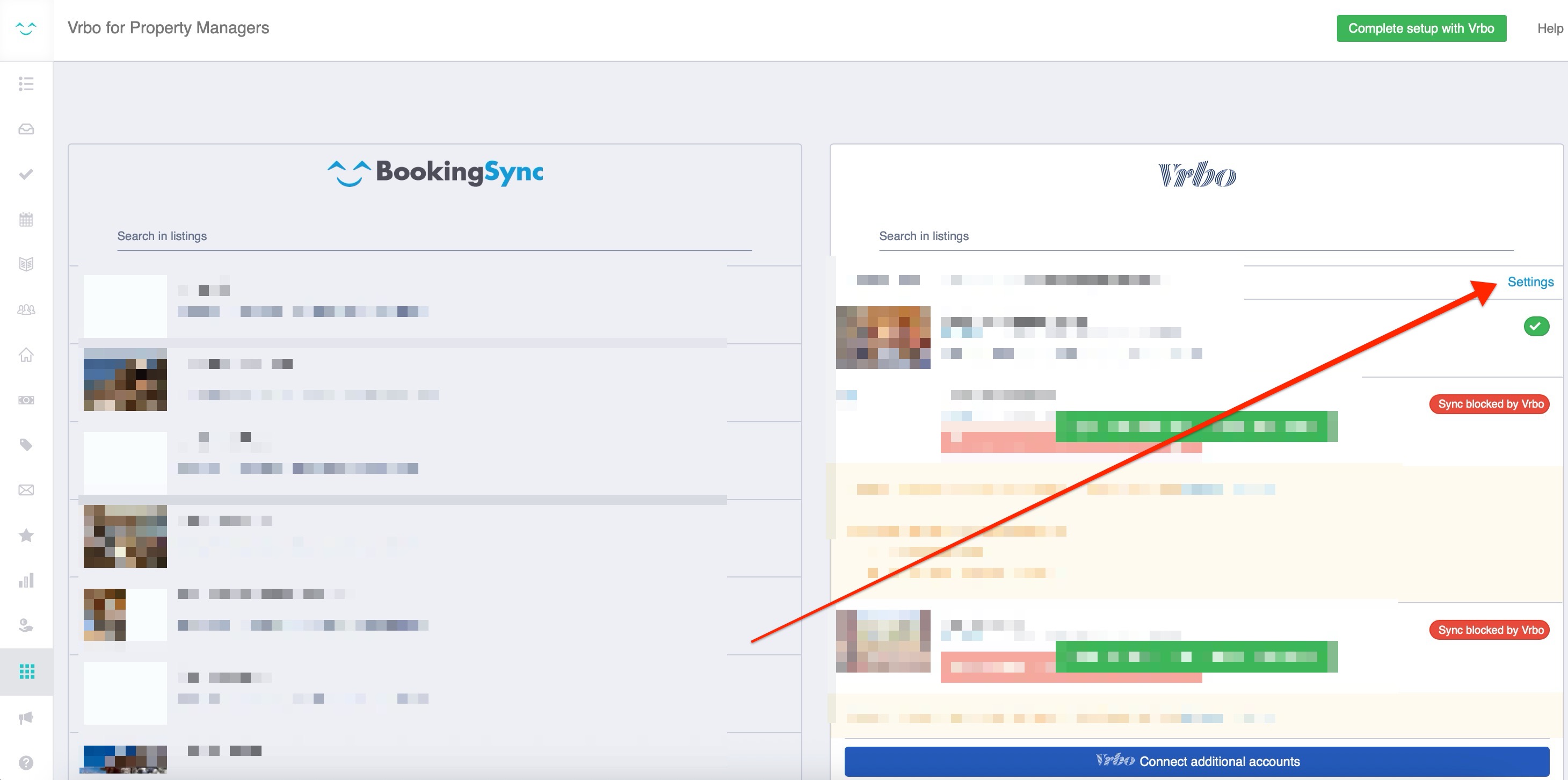The height and width of the screenshot is (780, 1568).
Task: Click the green synced checkmark status
Action: pos(1536,327)
